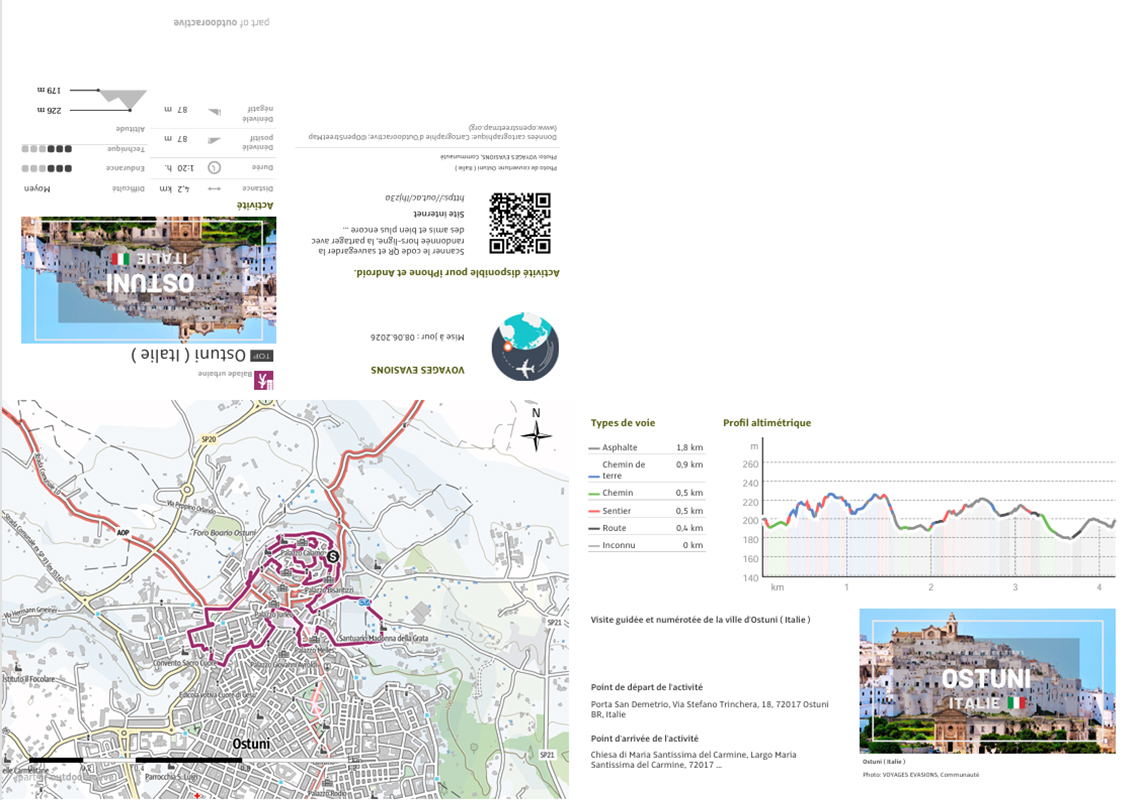Click the Chiesa di Maria Santissima arrival address

coord(694,760)
